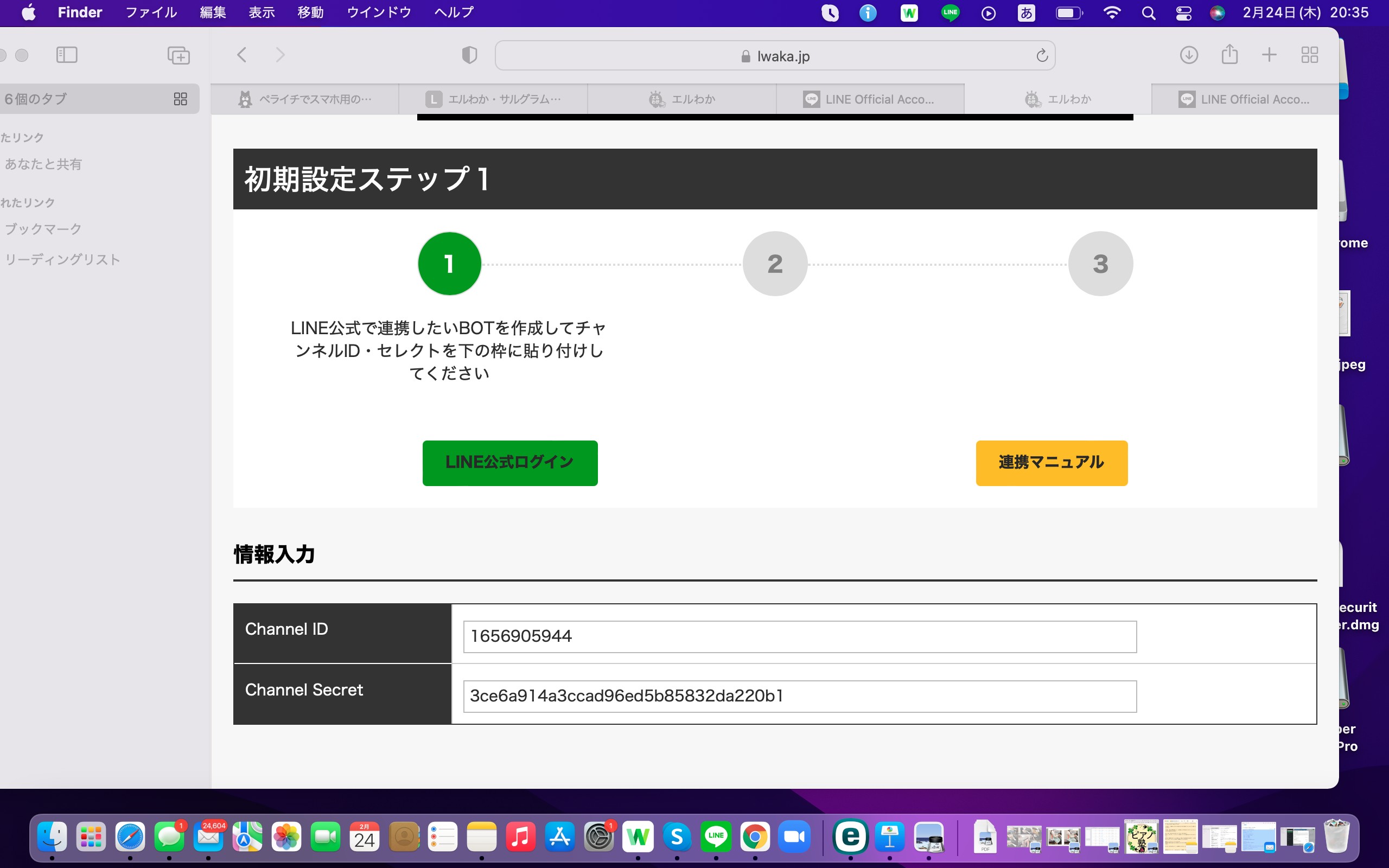Click the lwaka.jp address bar
This screenshot has height=868, width=1389.
point(775,56)
